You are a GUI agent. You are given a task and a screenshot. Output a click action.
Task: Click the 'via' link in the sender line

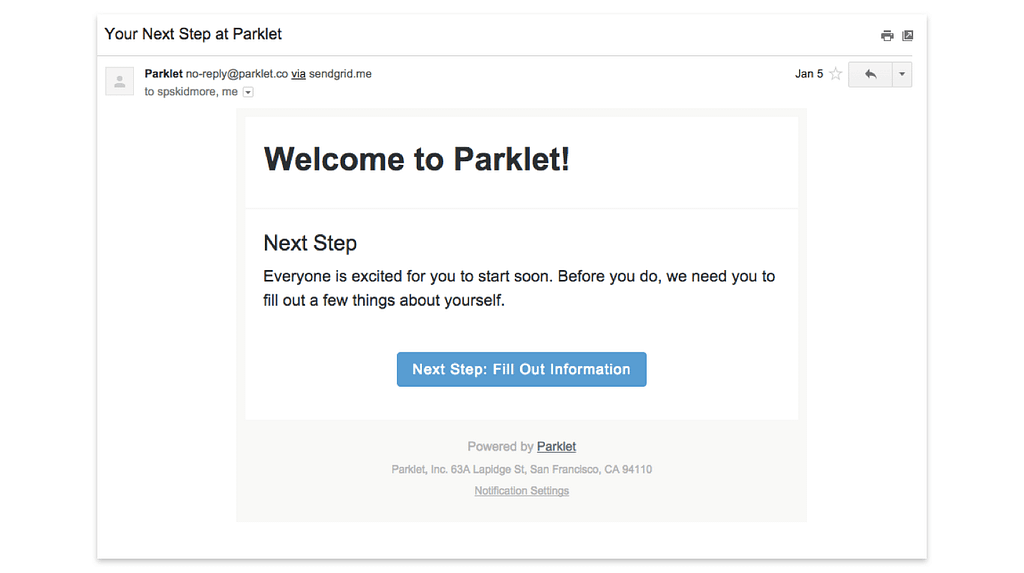(298, 74)
